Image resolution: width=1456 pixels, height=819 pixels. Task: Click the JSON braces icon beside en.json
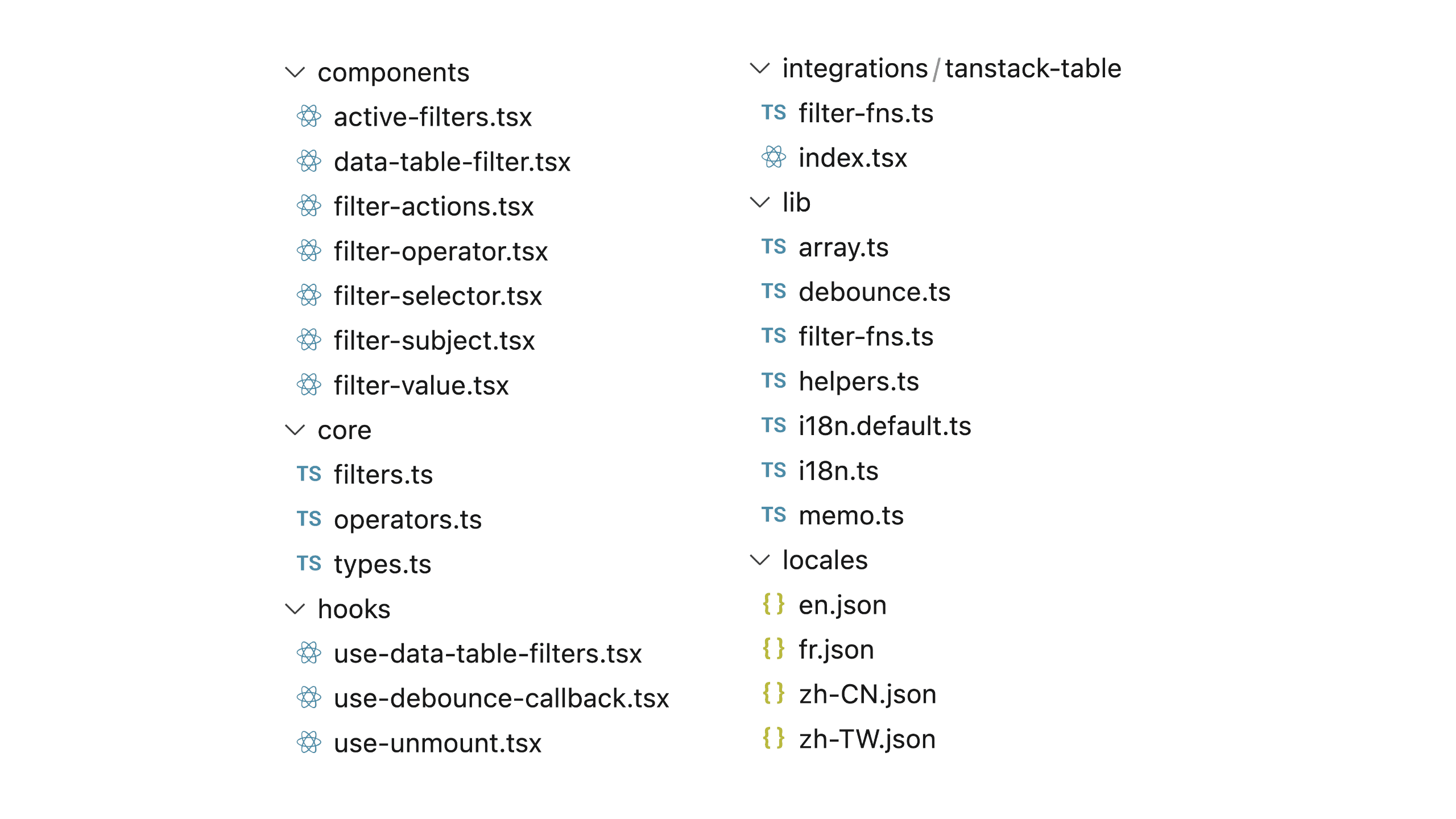pyautogui.click(x=773, y=605)
